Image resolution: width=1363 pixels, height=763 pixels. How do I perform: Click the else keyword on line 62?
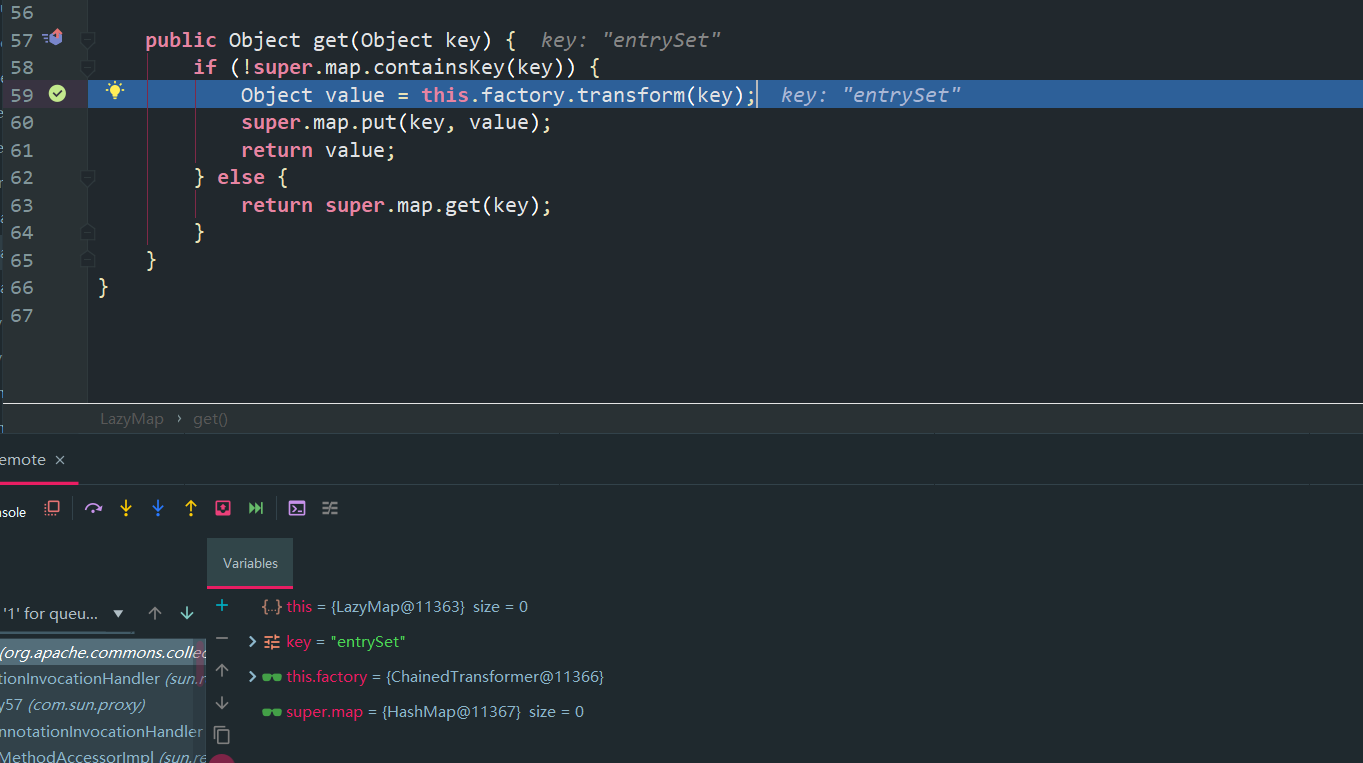(x=241, y=177)
